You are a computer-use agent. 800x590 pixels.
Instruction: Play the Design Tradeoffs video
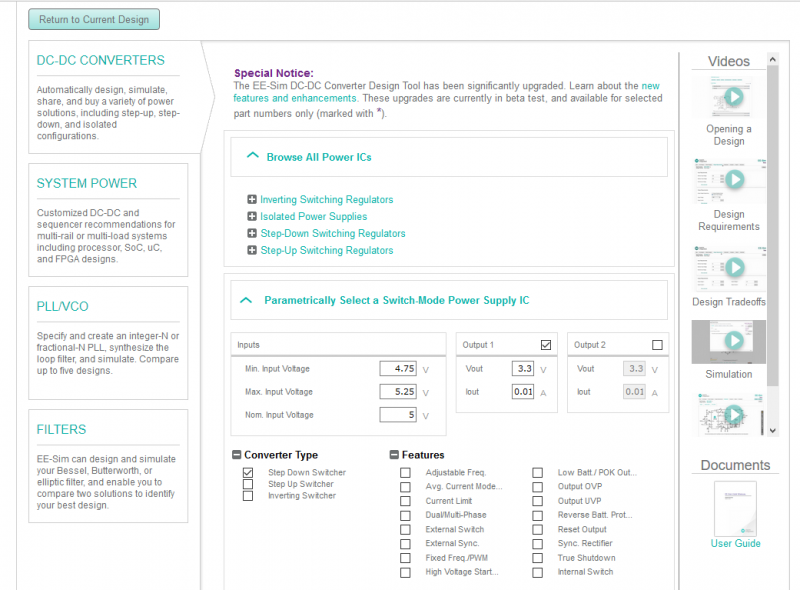pos(735,268)
